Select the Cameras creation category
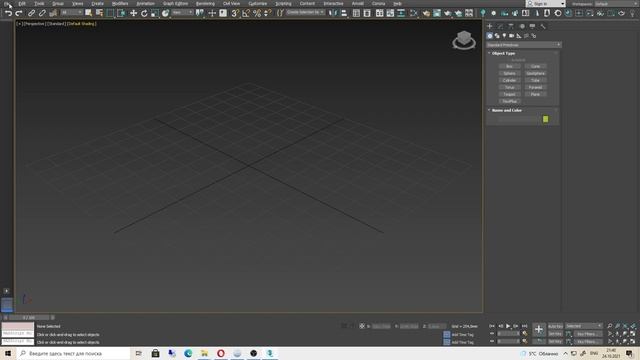The height and width of the screenshot is (360, 640). 511,36
